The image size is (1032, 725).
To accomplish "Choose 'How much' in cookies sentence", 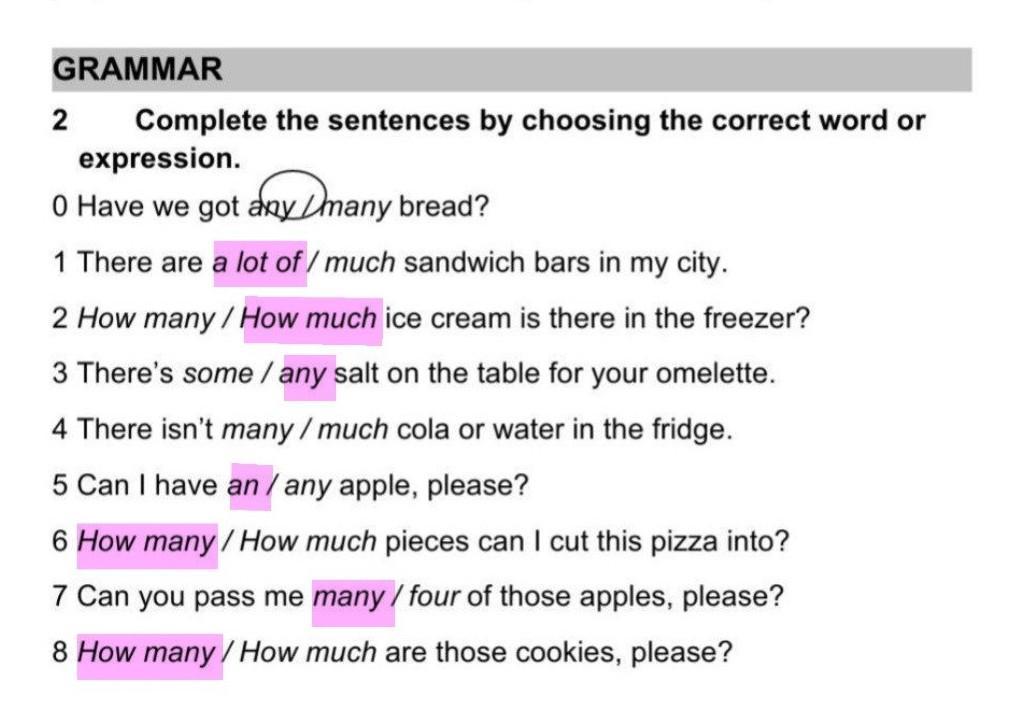I will point(308,653).
